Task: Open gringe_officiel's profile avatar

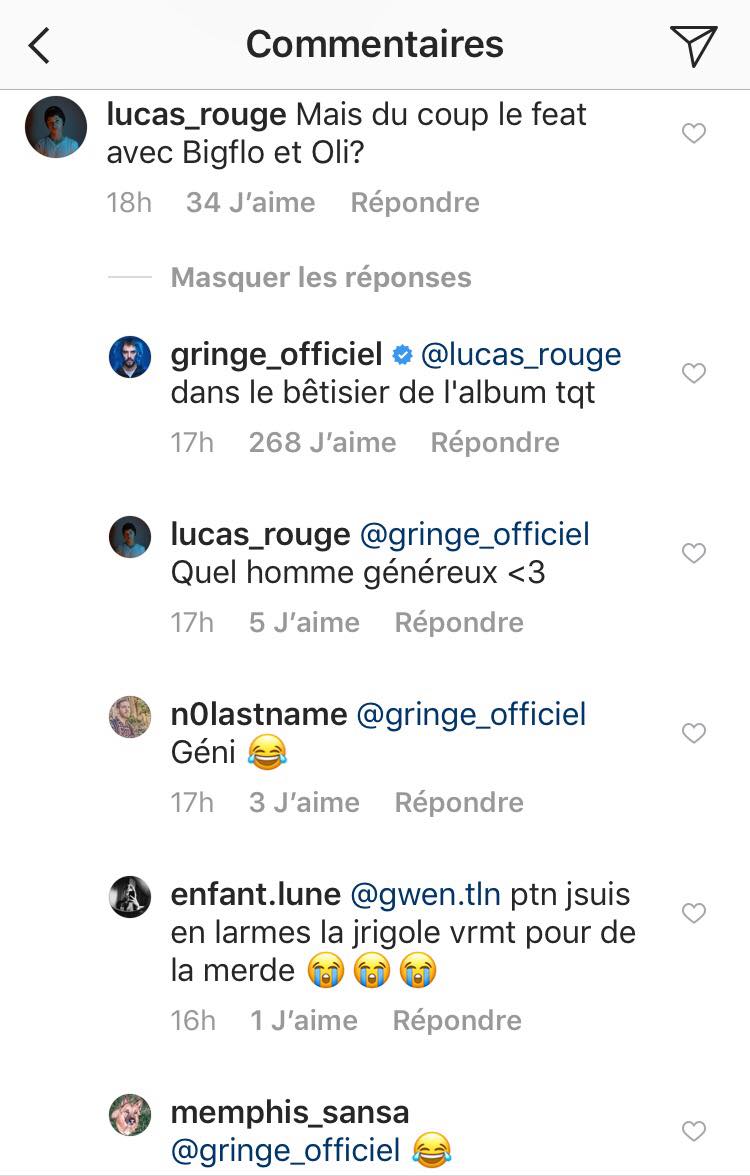Action: click(x=130, y=357)
